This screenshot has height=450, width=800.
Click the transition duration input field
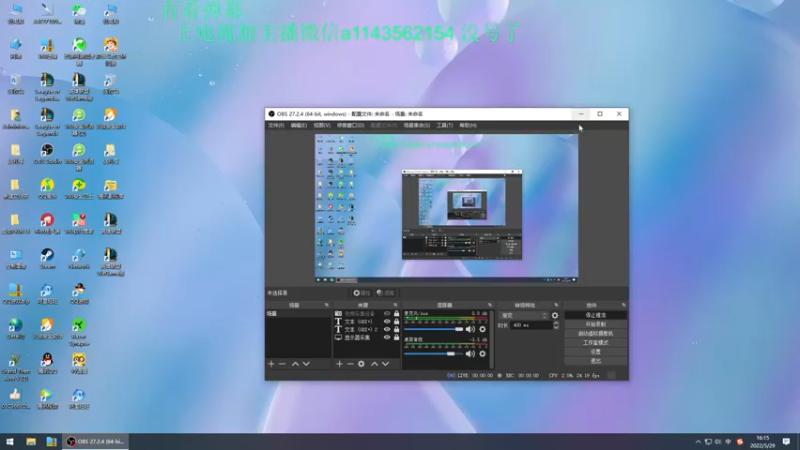(531, 325)
